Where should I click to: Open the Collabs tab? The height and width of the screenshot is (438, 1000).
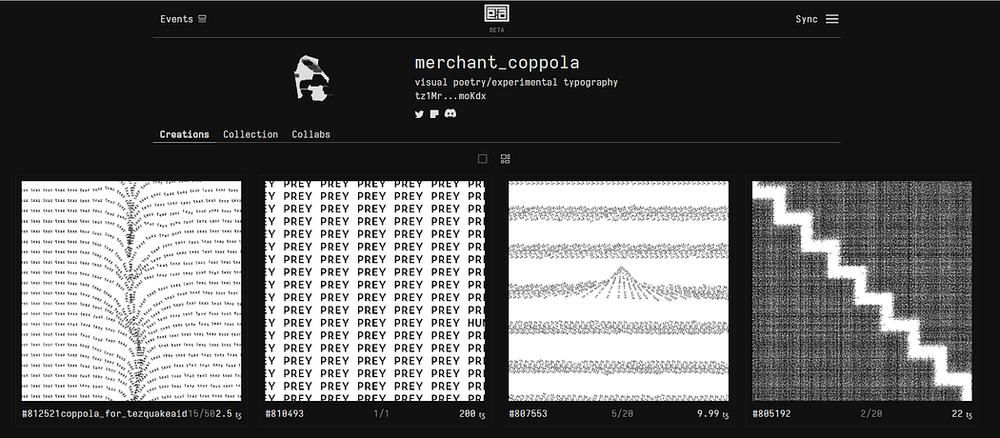click(x=311, y=134)
